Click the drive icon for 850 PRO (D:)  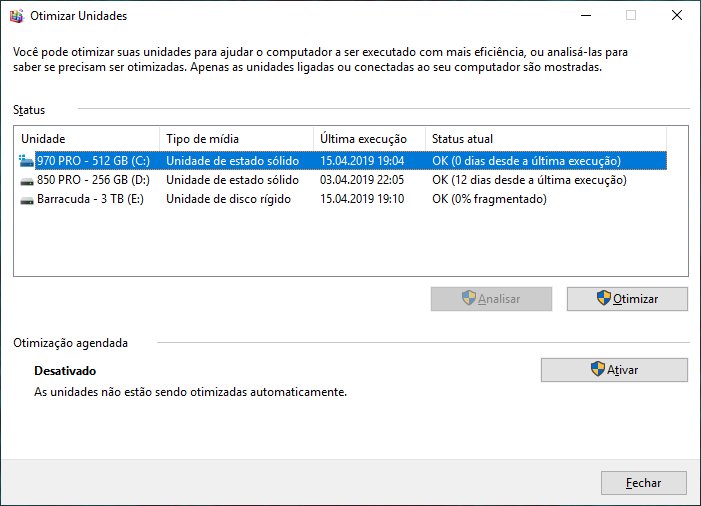pyautogui.click(x=27, y=181)
